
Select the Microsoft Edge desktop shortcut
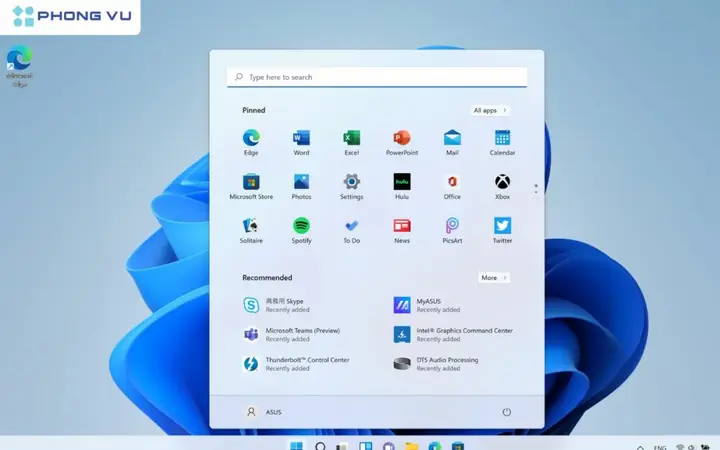click(19, 66)
